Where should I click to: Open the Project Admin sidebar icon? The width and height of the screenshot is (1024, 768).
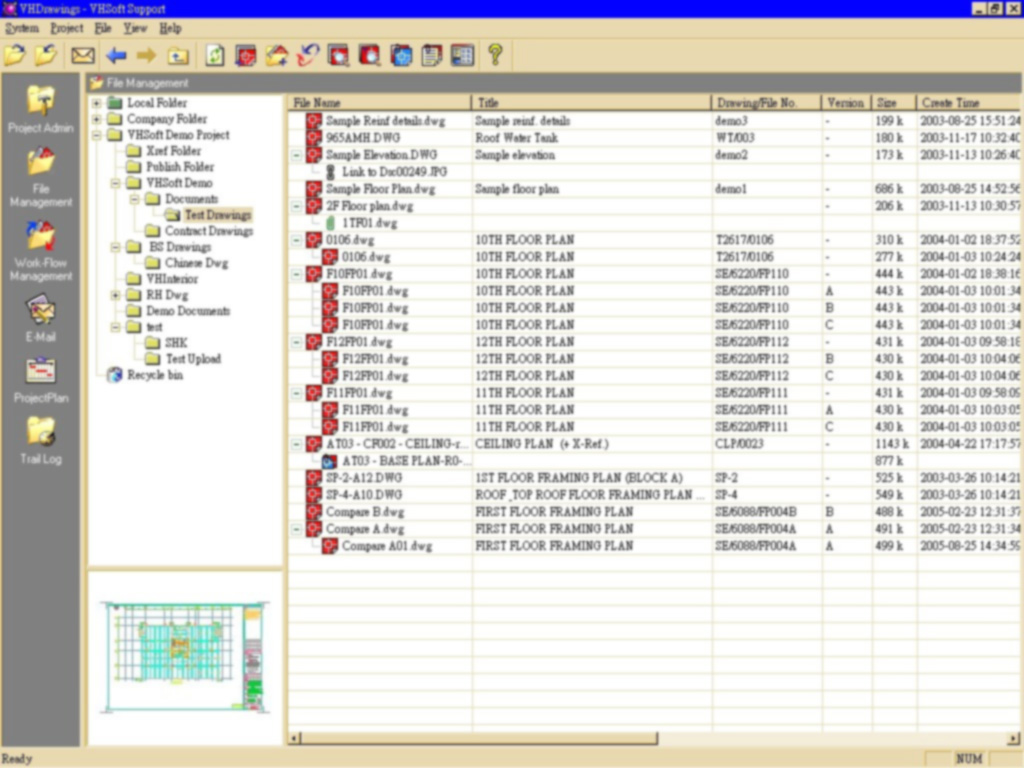coord(41,102)
